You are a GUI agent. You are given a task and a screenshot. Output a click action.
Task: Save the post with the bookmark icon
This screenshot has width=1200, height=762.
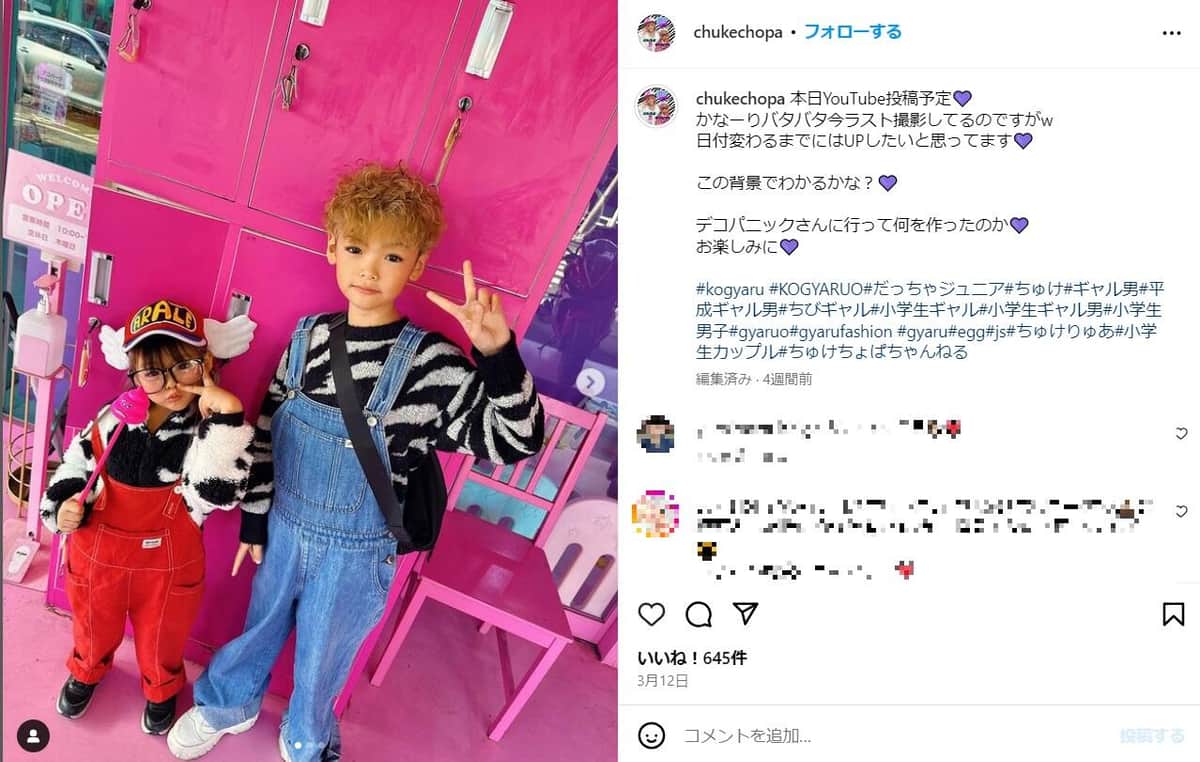(x=1173, y=614)
